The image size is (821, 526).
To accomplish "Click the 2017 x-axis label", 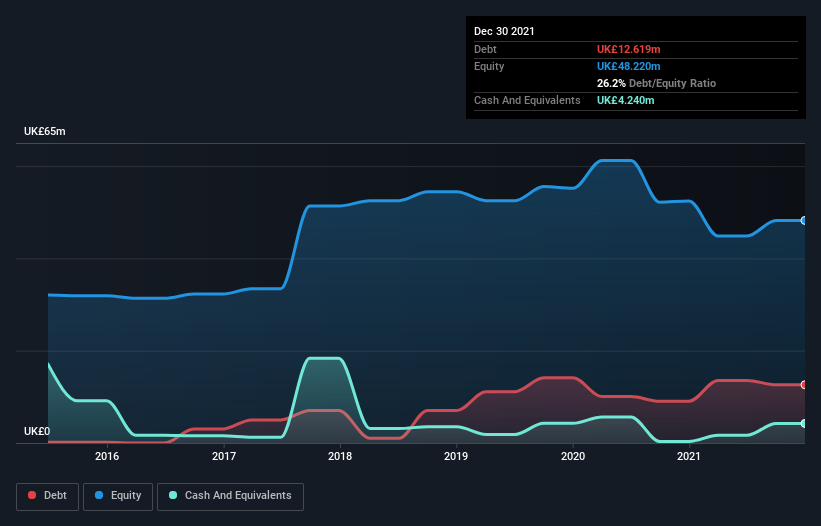I will (224, 456).
